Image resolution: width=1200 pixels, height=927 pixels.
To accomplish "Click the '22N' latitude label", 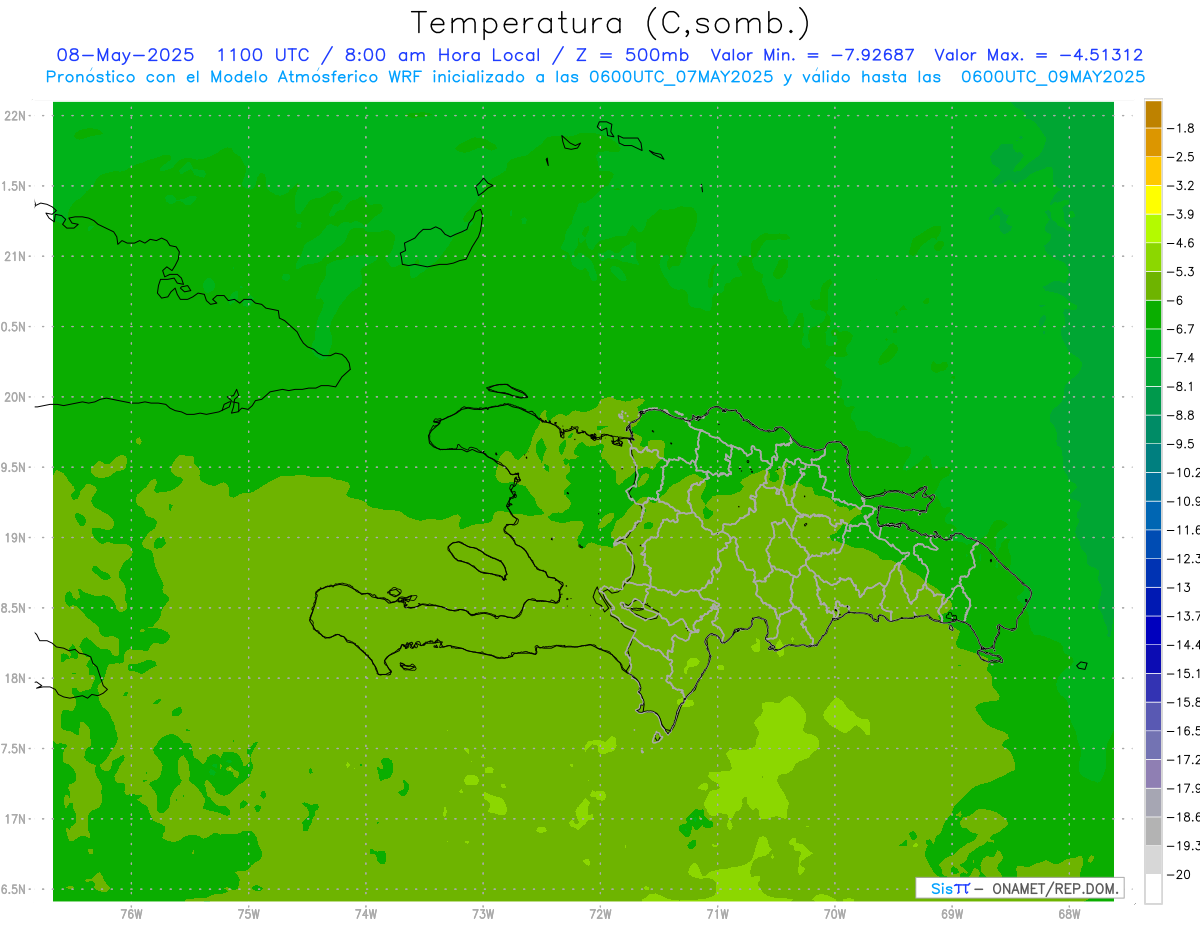I will pyautogui.click(x=17, y=116).
